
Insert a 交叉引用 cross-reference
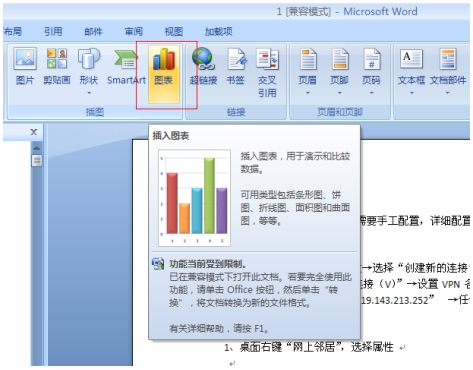coord(267,73)
